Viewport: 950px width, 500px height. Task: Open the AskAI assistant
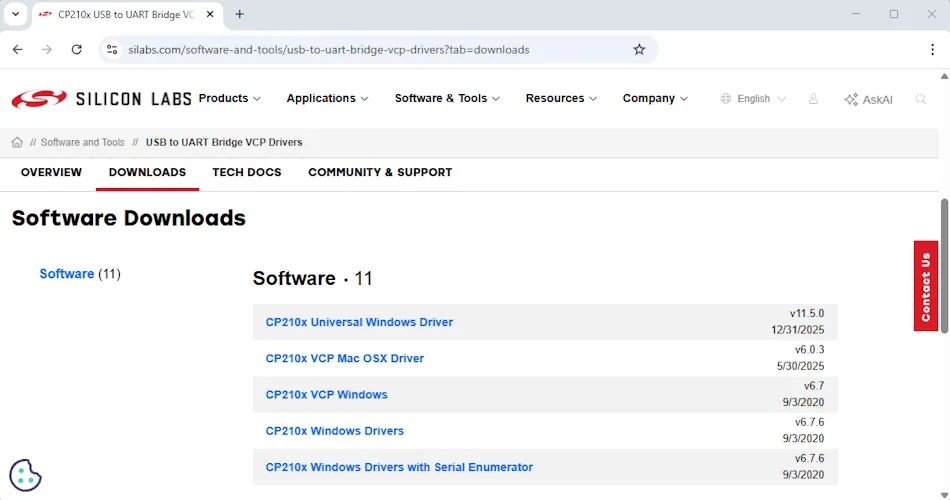click(x=868, y=99)
